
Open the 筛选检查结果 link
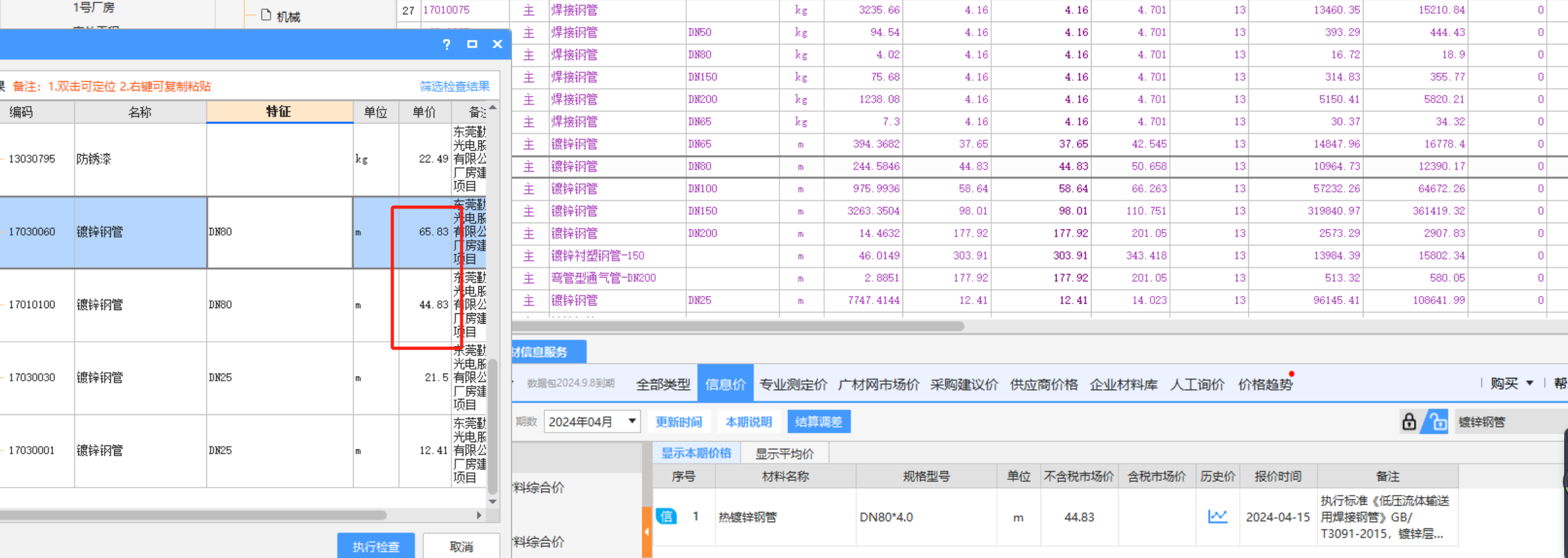point(454,86)
